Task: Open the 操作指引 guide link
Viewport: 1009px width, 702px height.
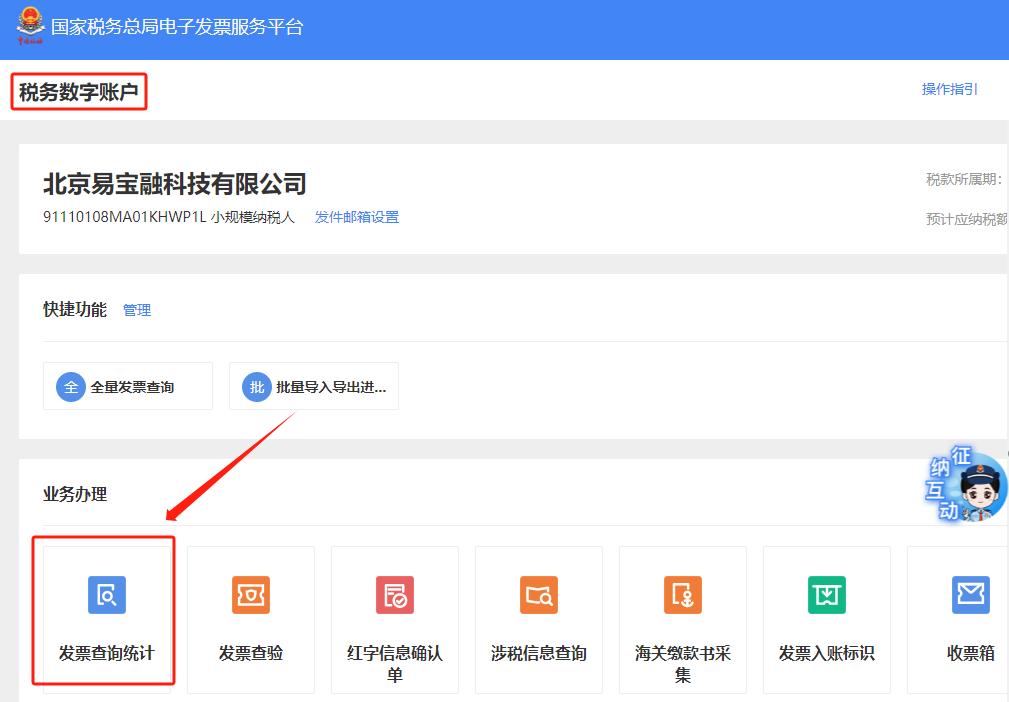Action: click(949, 89)
